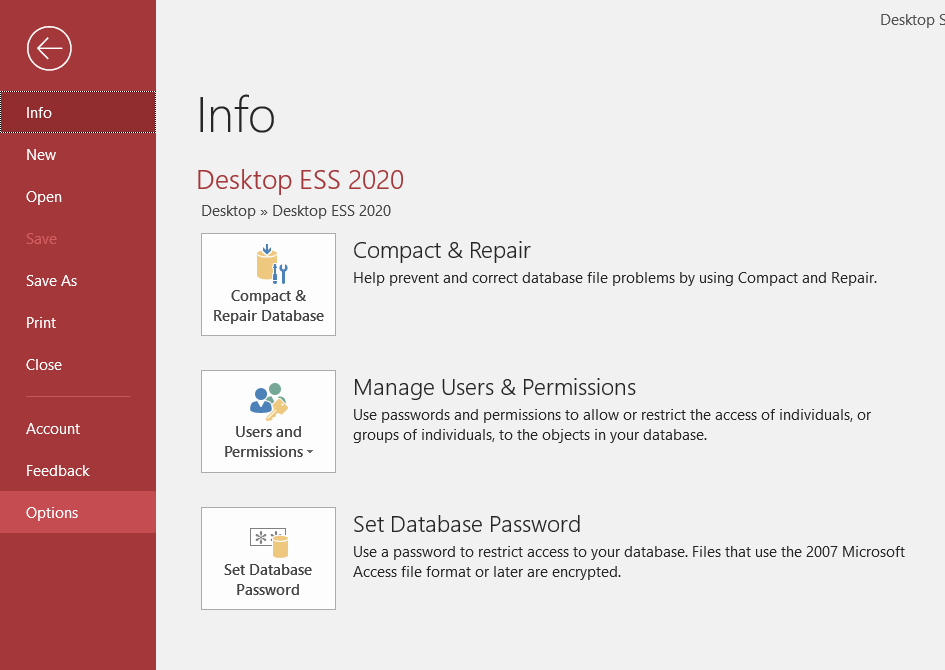Click the Manage Users & Permissions heading
Screen dimensions: 945x670
tap(494, 387)
